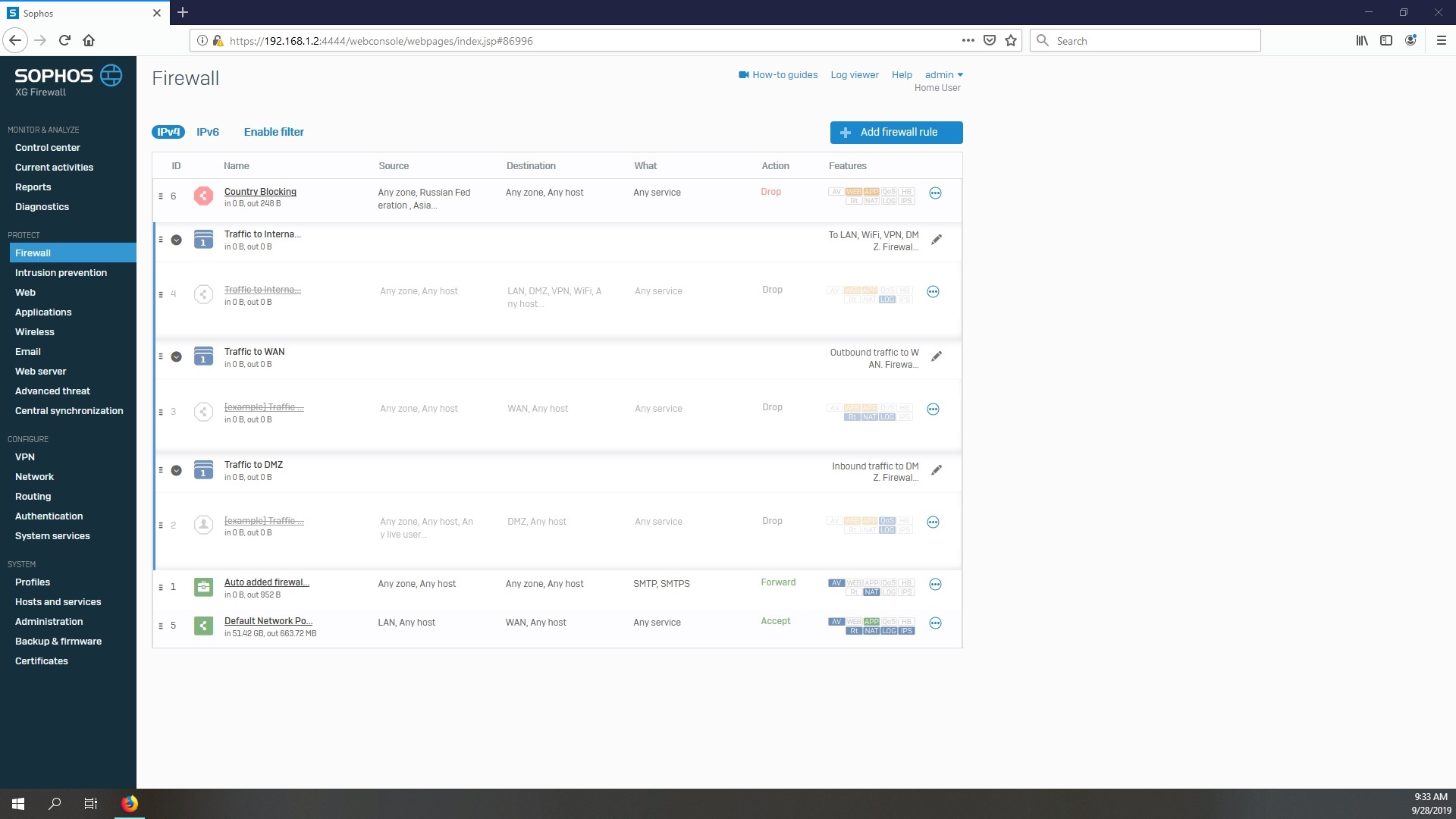Select the IPv4 rule view
The width and height of the screenshot is (1456, 819).
(168, 132)
